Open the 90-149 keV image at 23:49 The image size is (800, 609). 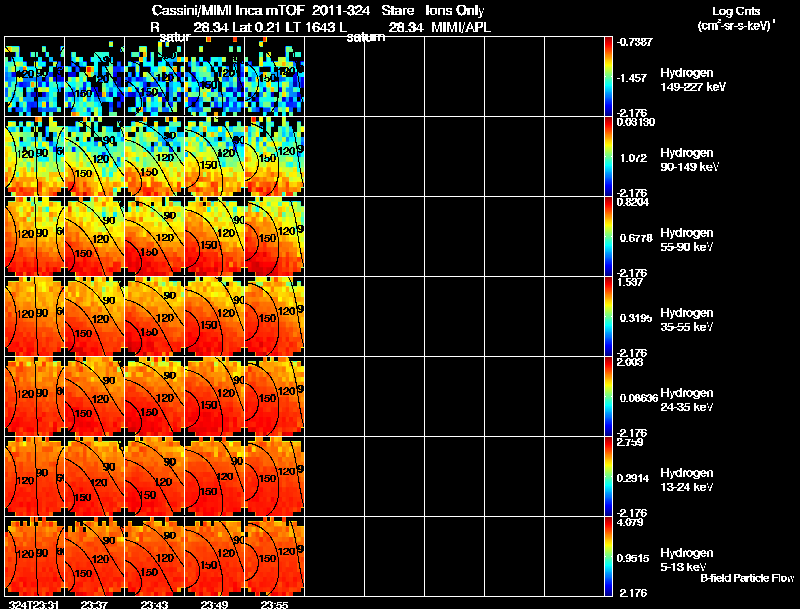point(214,157)
